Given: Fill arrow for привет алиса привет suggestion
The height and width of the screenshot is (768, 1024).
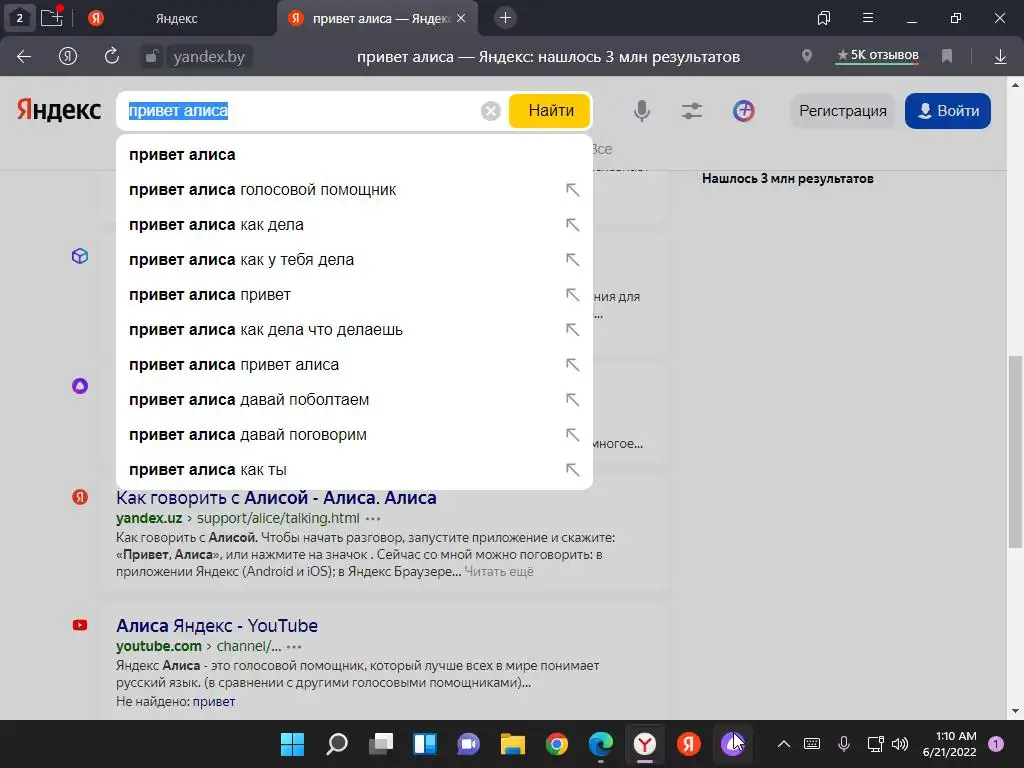Looking at the screenshot, I should click(572, 295).
